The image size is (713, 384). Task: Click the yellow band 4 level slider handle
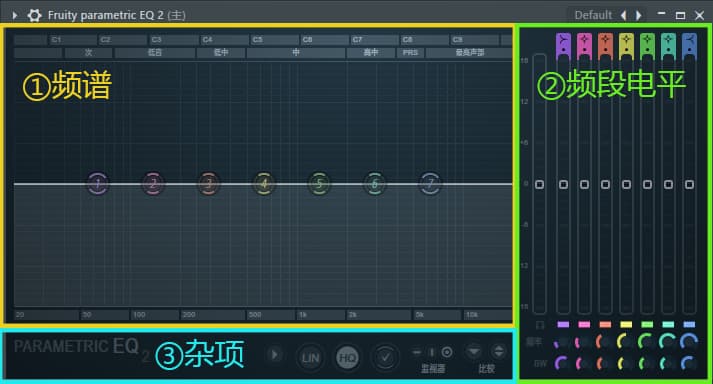[x=626, y=184]
